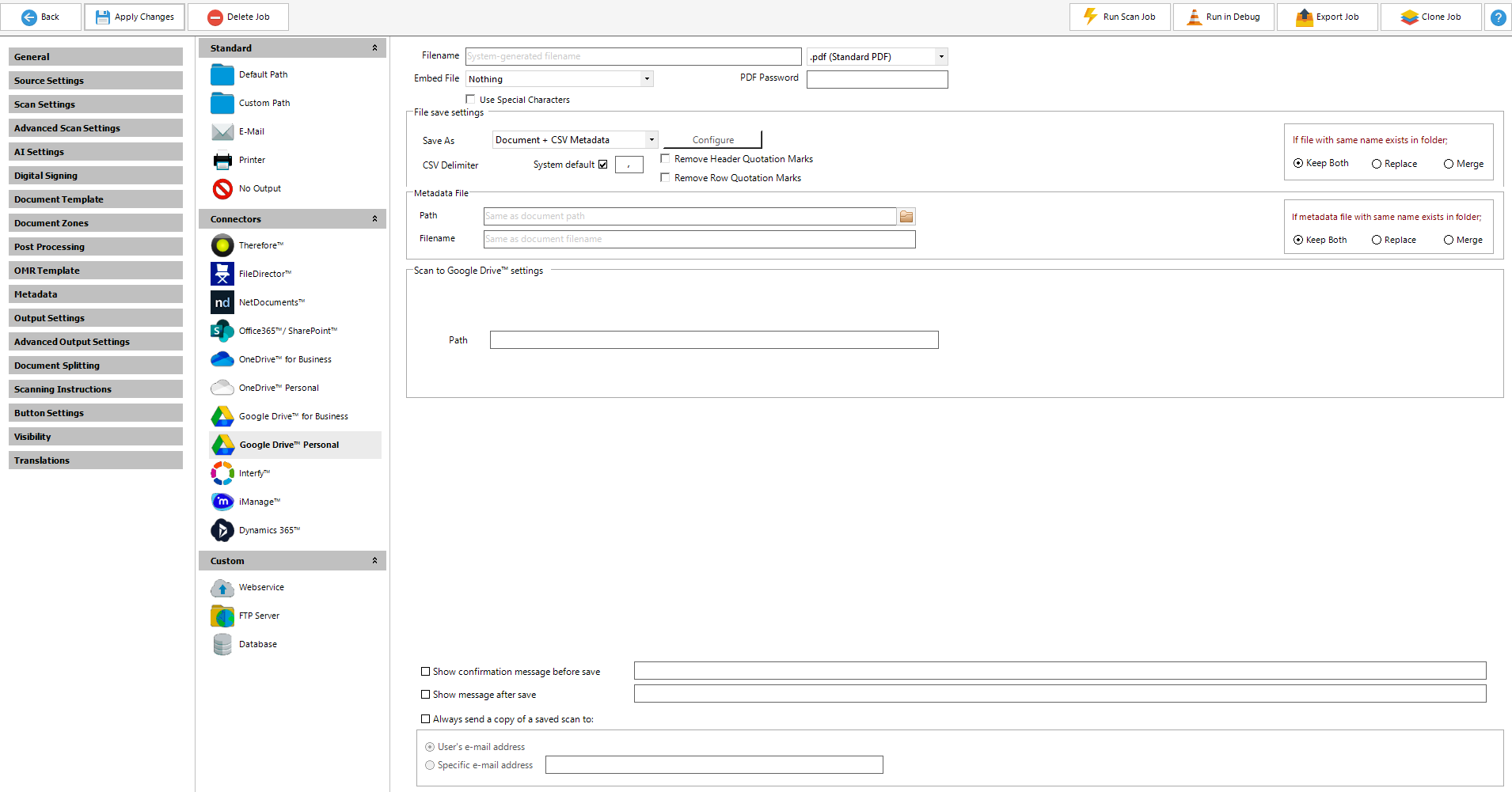Select the Therefore connector icon
The width and height of the screenshot is (1512, 792).
coord(222,245)
